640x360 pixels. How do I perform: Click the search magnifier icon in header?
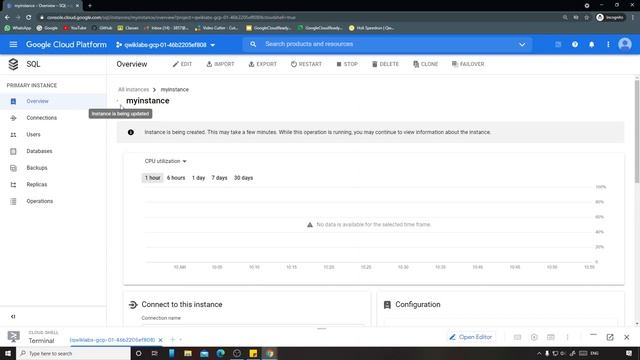click(253, 44)
